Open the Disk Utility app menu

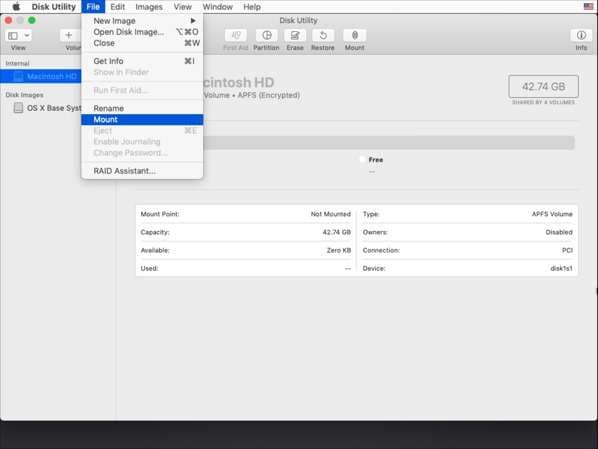pos(54,6)
